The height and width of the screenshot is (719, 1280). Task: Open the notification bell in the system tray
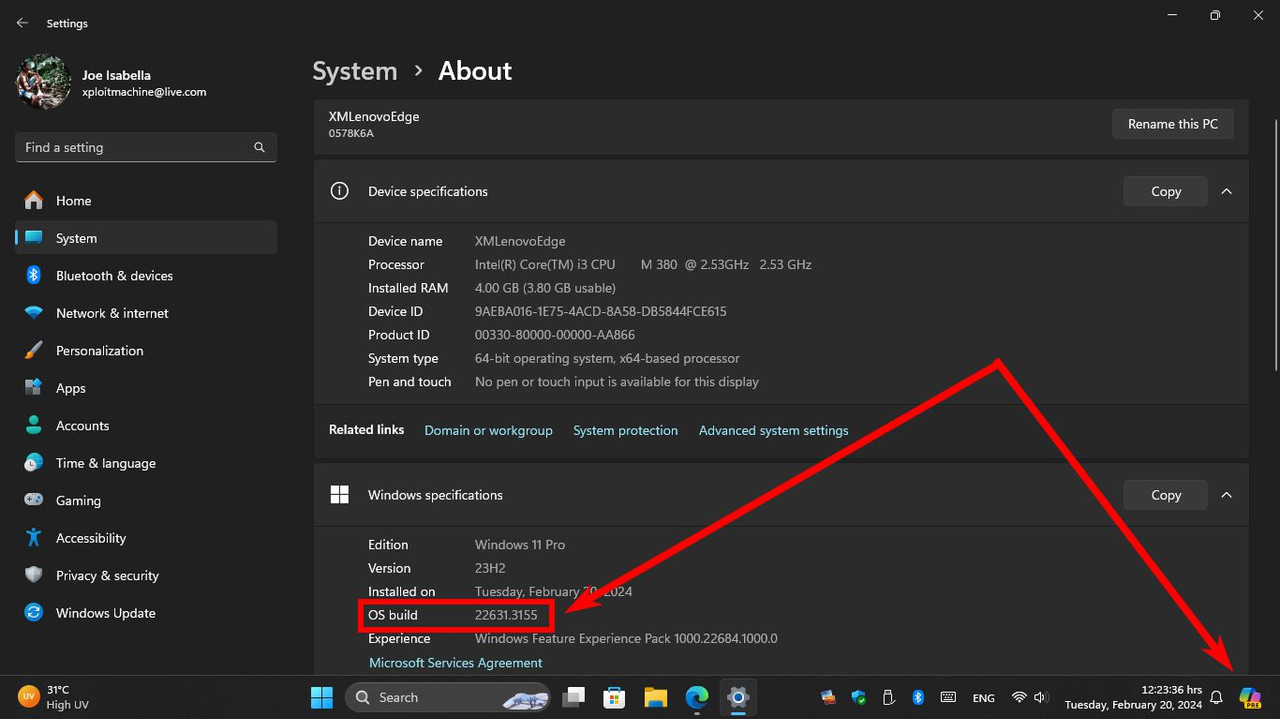(1216, 697)
